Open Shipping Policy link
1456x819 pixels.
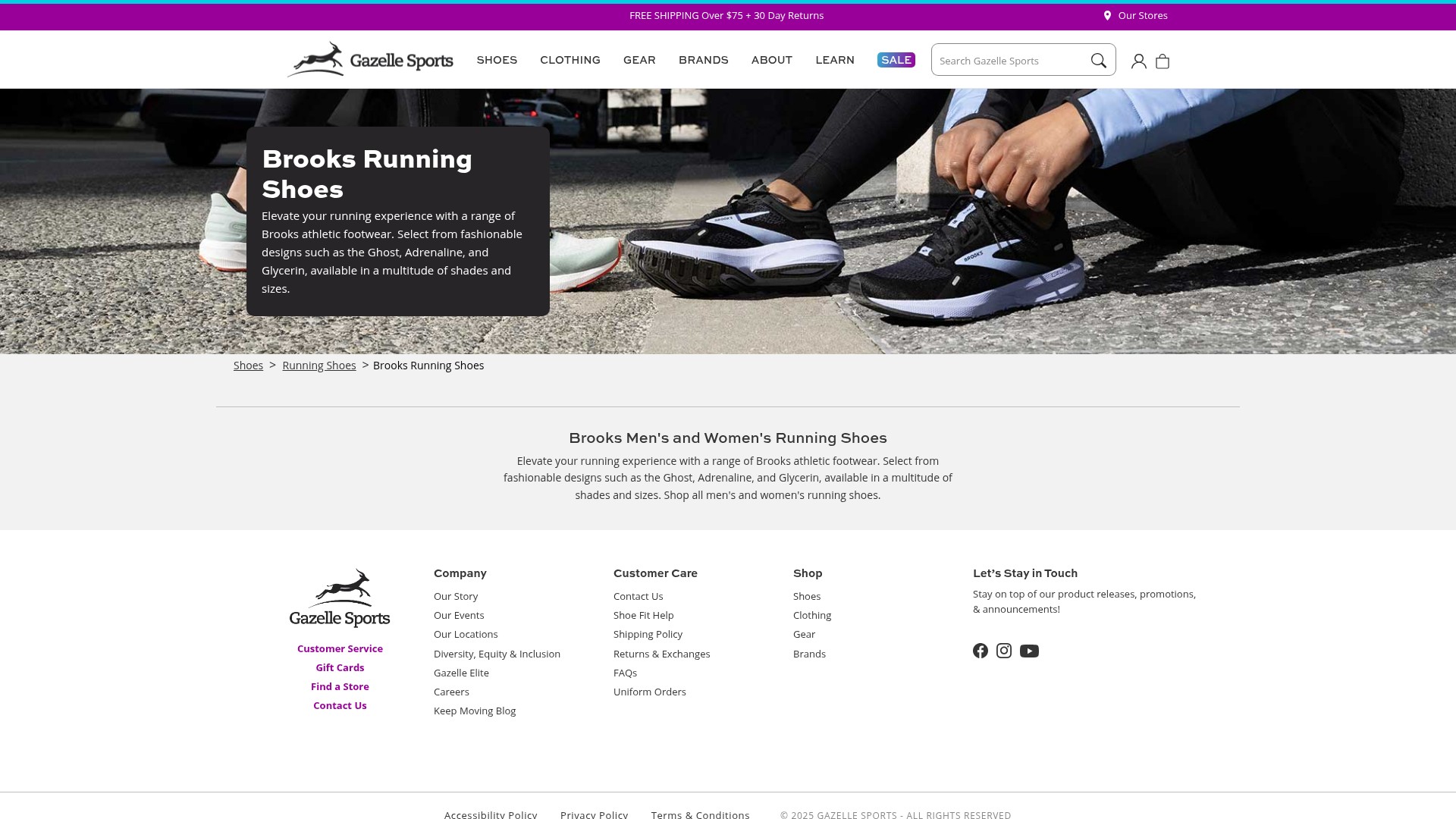pyautogui.click(x=648, y=634)
